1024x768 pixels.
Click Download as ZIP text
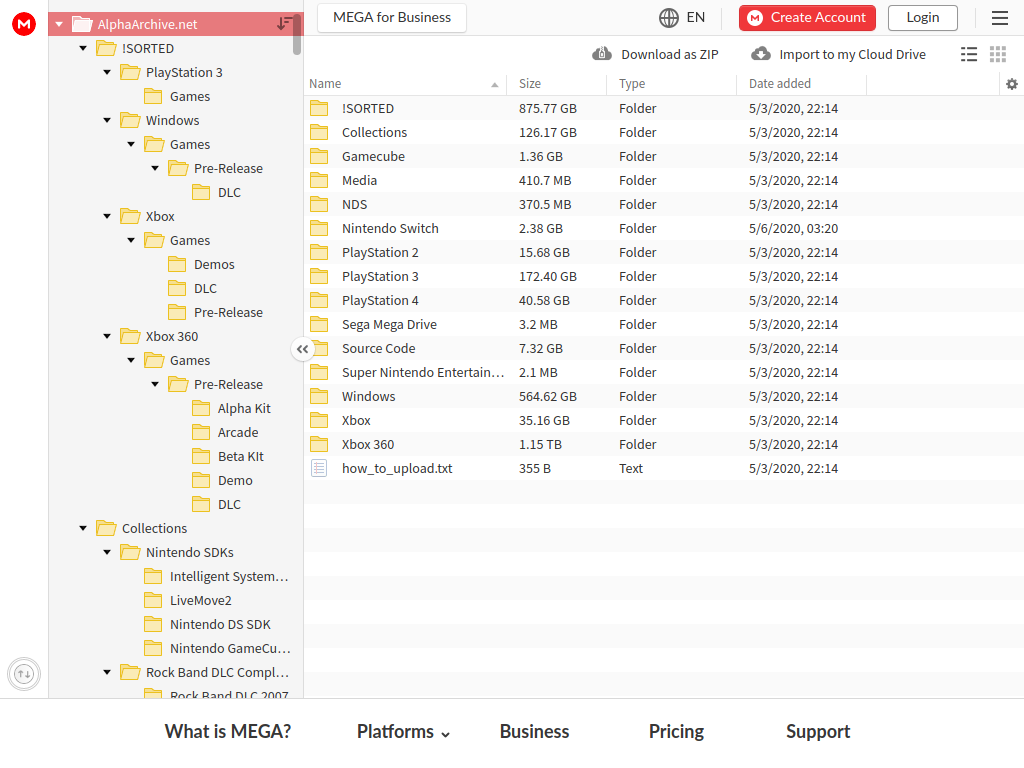pyautogui.click(x=670, y=54)
